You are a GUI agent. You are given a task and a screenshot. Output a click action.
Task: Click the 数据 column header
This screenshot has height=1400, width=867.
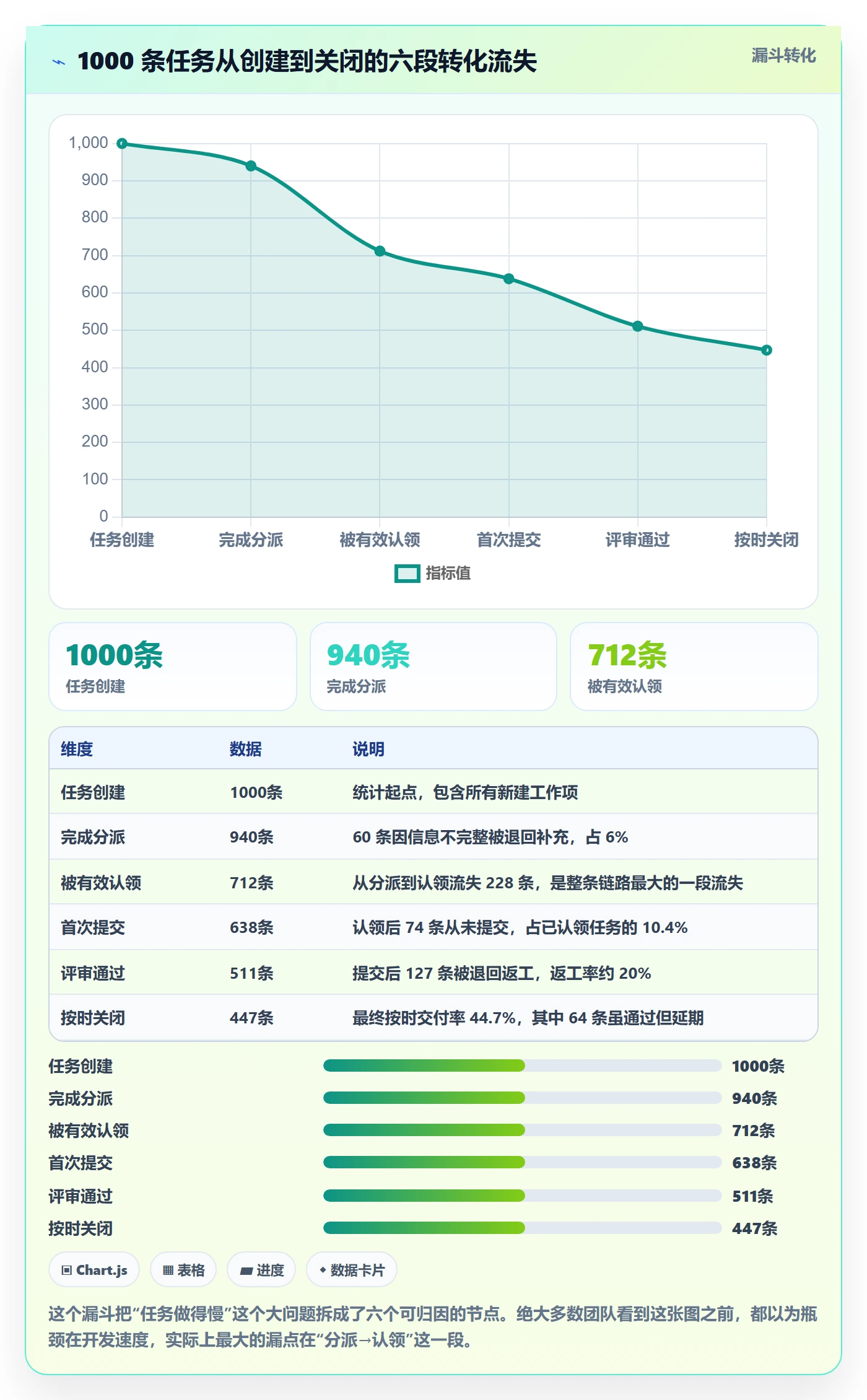pyautogui.click(x=246, y=749)
